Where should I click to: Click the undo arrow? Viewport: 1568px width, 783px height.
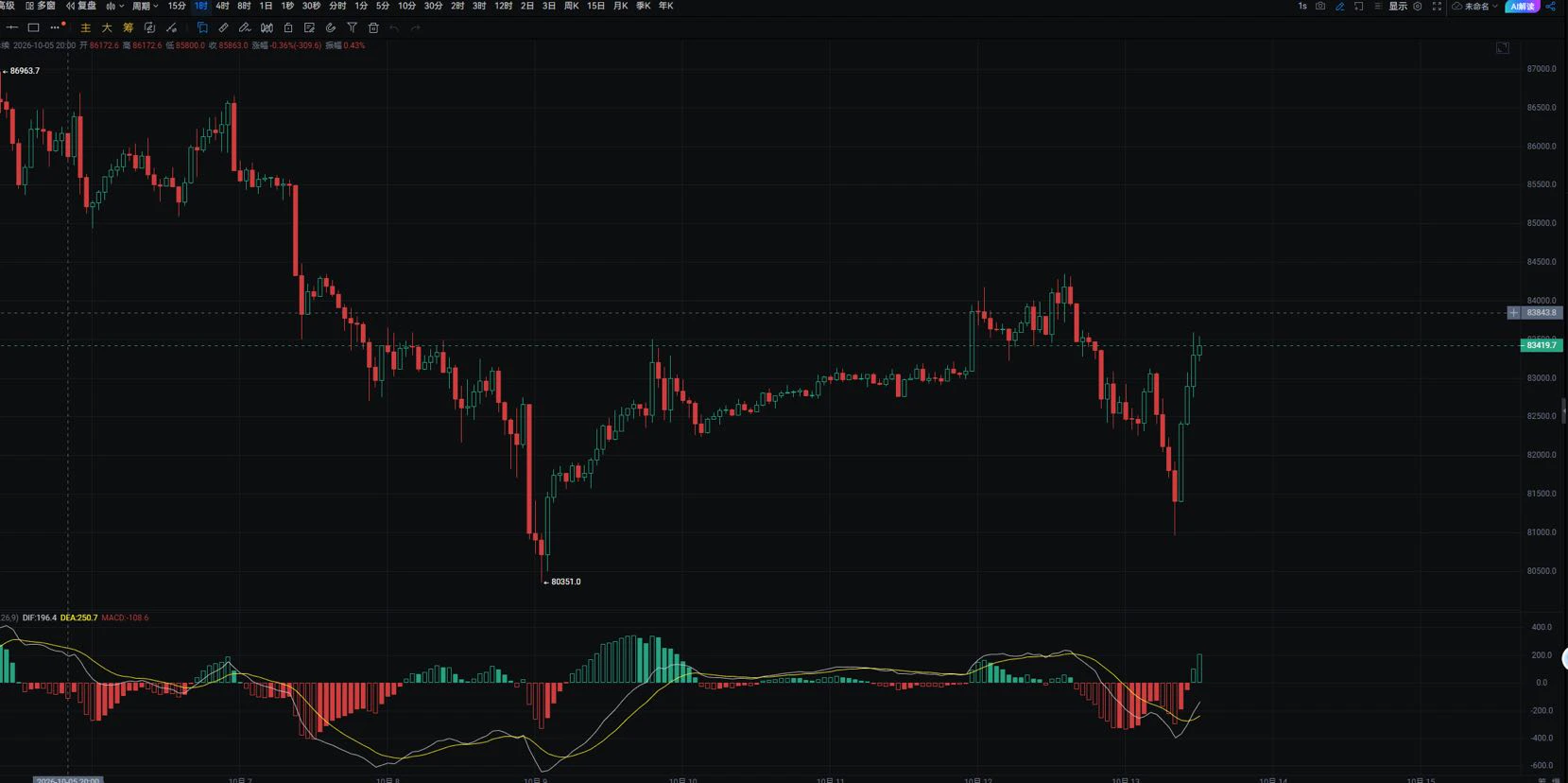click(x=394, y=27)
